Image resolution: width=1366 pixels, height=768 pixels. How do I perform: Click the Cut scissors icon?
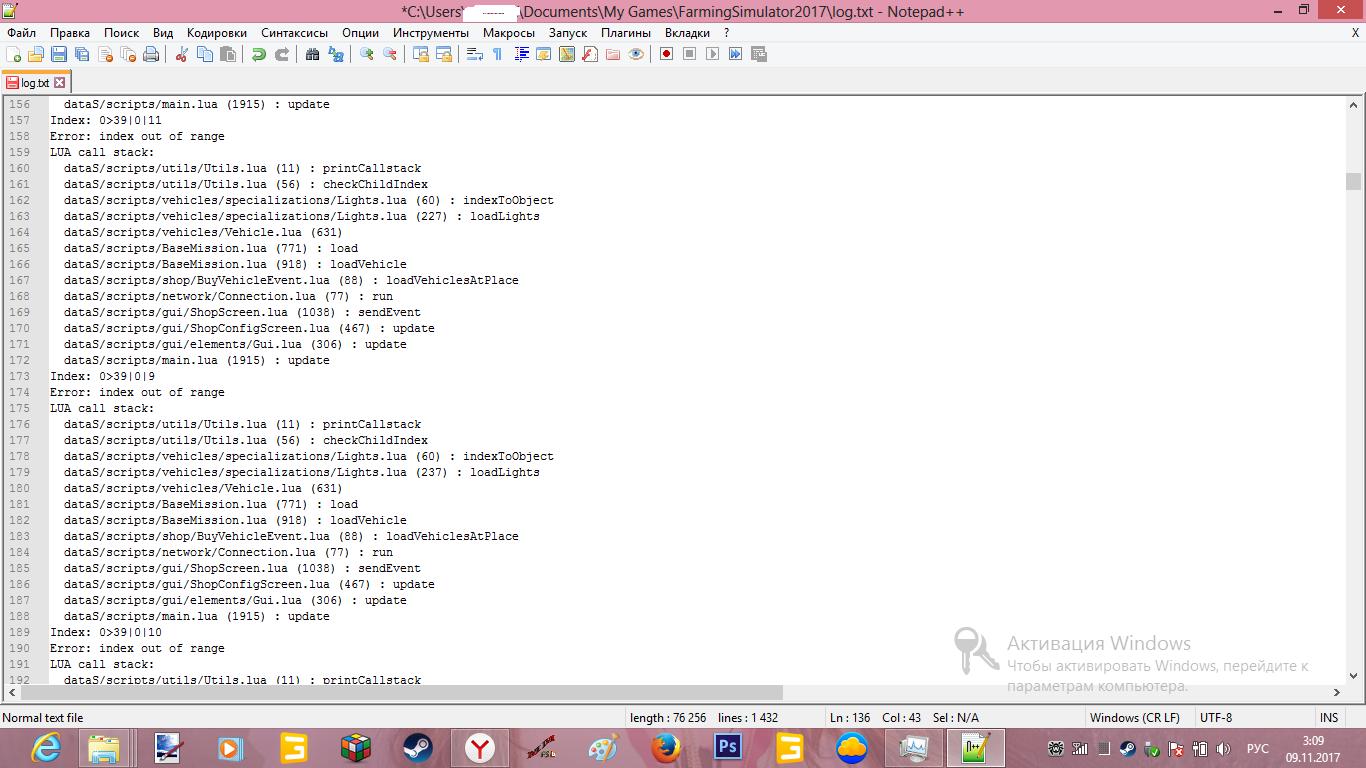[182, 55]
